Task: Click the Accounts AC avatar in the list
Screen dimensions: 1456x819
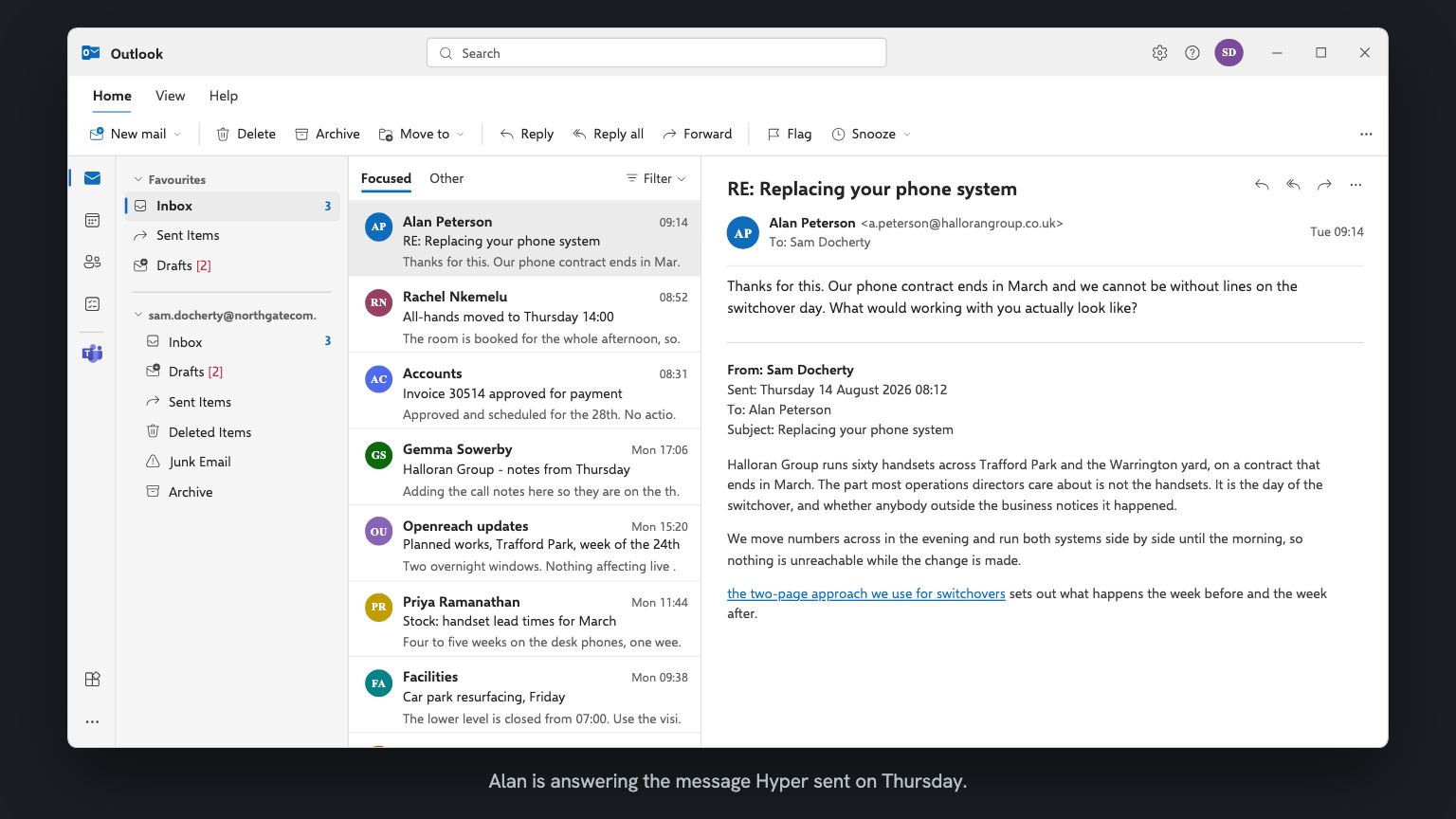Action: 378,379
